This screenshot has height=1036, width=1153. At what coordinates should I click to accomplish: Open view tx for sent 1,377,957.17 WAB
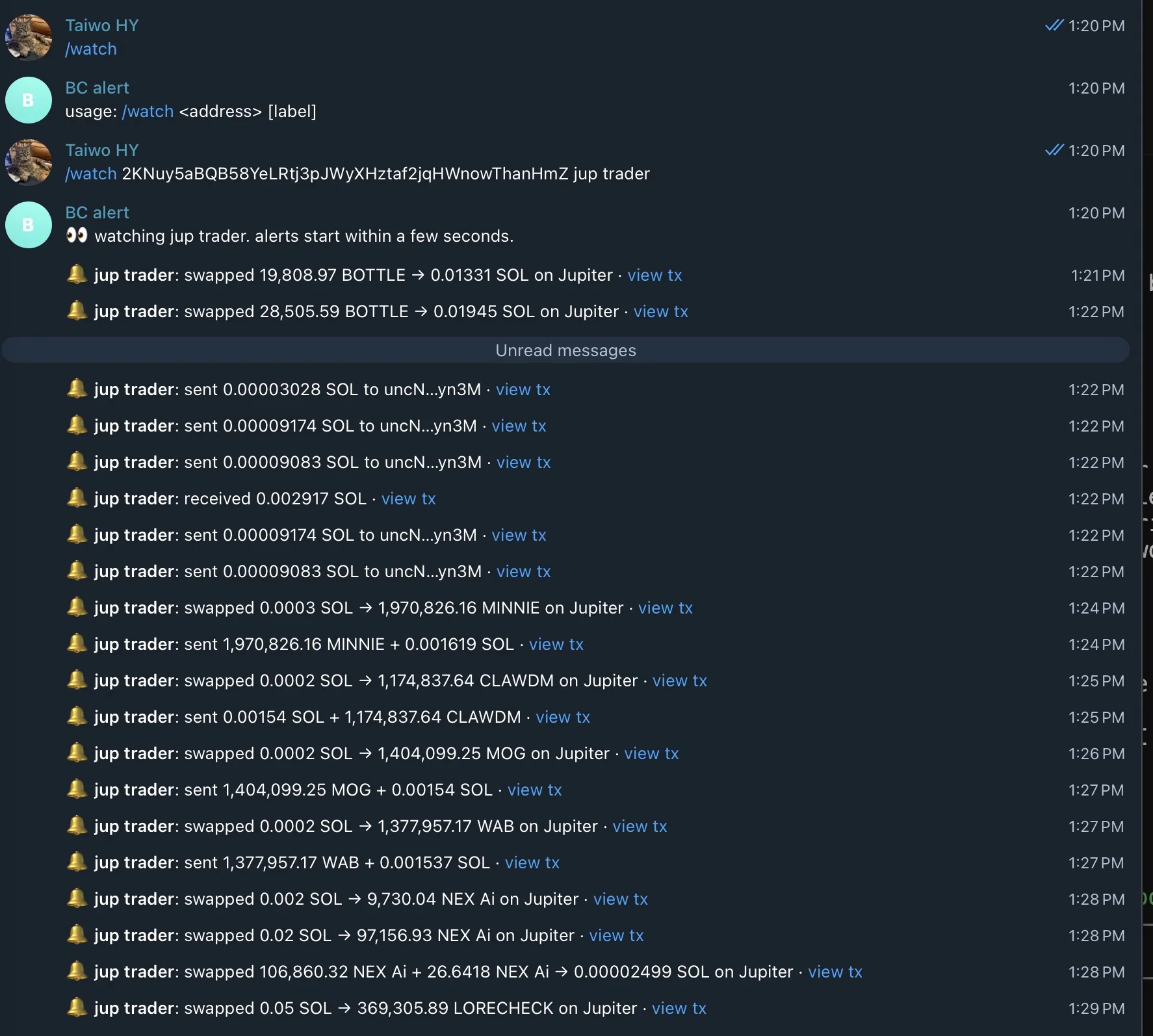point(532,863)
